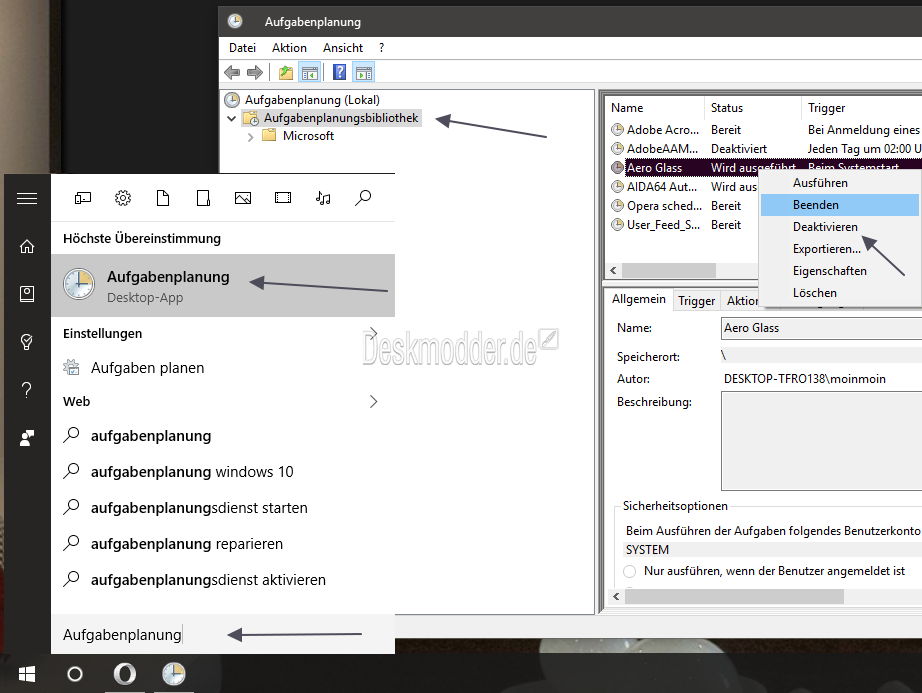
Task: Click the Cortana circle on taskbar
Action: tap(75, 674)
